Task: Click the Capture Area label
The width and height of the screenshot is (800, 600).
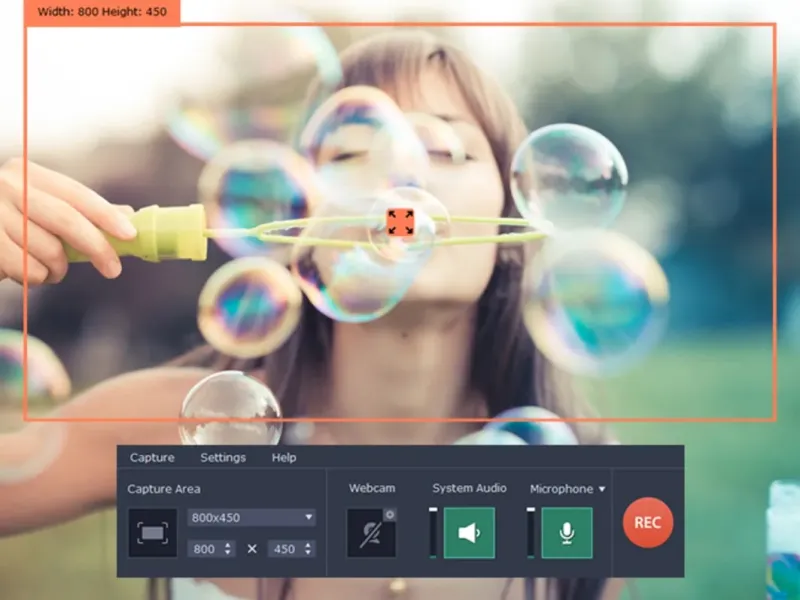Action: click(x=164, y=489)
